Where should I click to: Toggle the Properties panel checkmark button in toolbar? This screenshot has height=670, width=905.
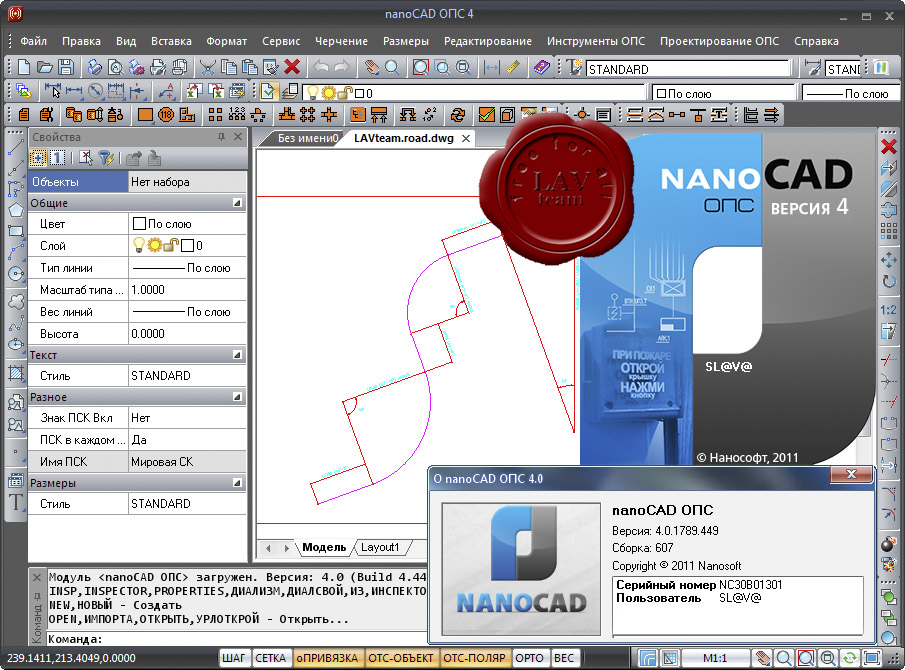(x=268, y=92)
